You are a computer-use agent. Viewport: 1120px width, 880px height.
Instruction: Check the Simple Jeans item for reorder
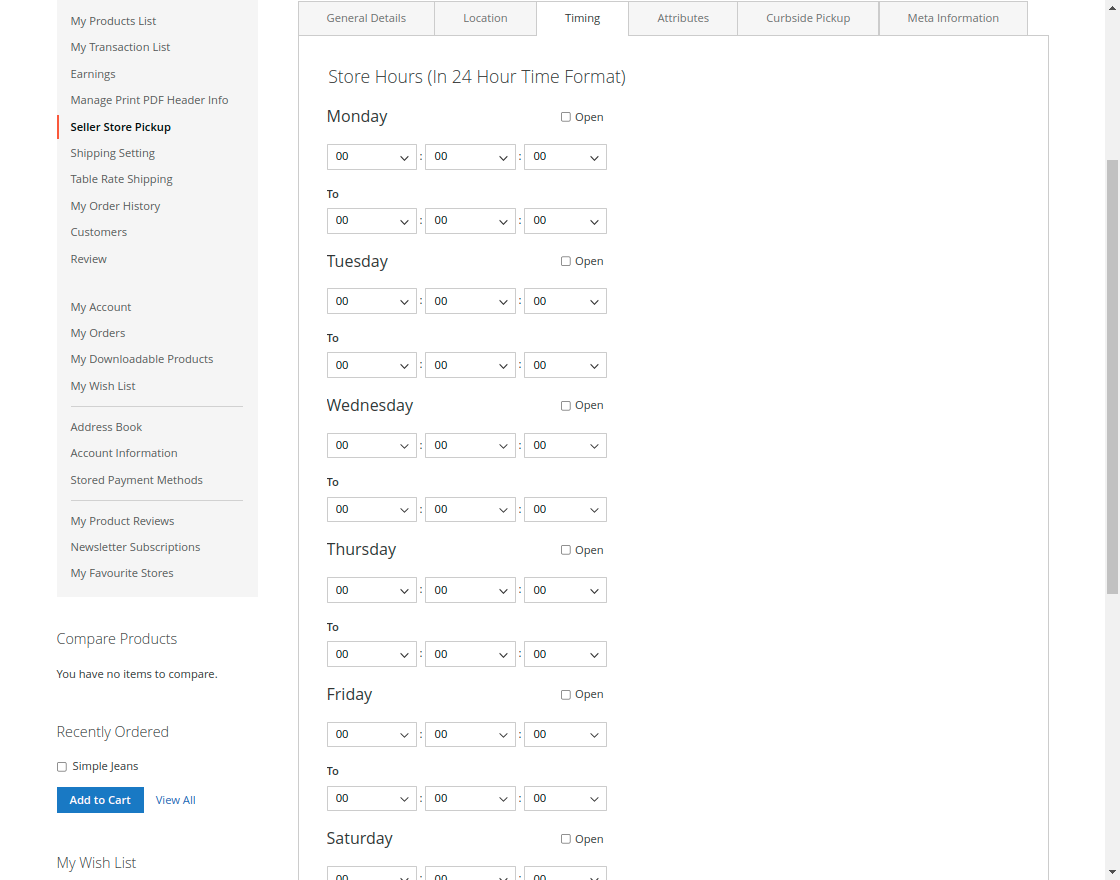click(61, 766)
